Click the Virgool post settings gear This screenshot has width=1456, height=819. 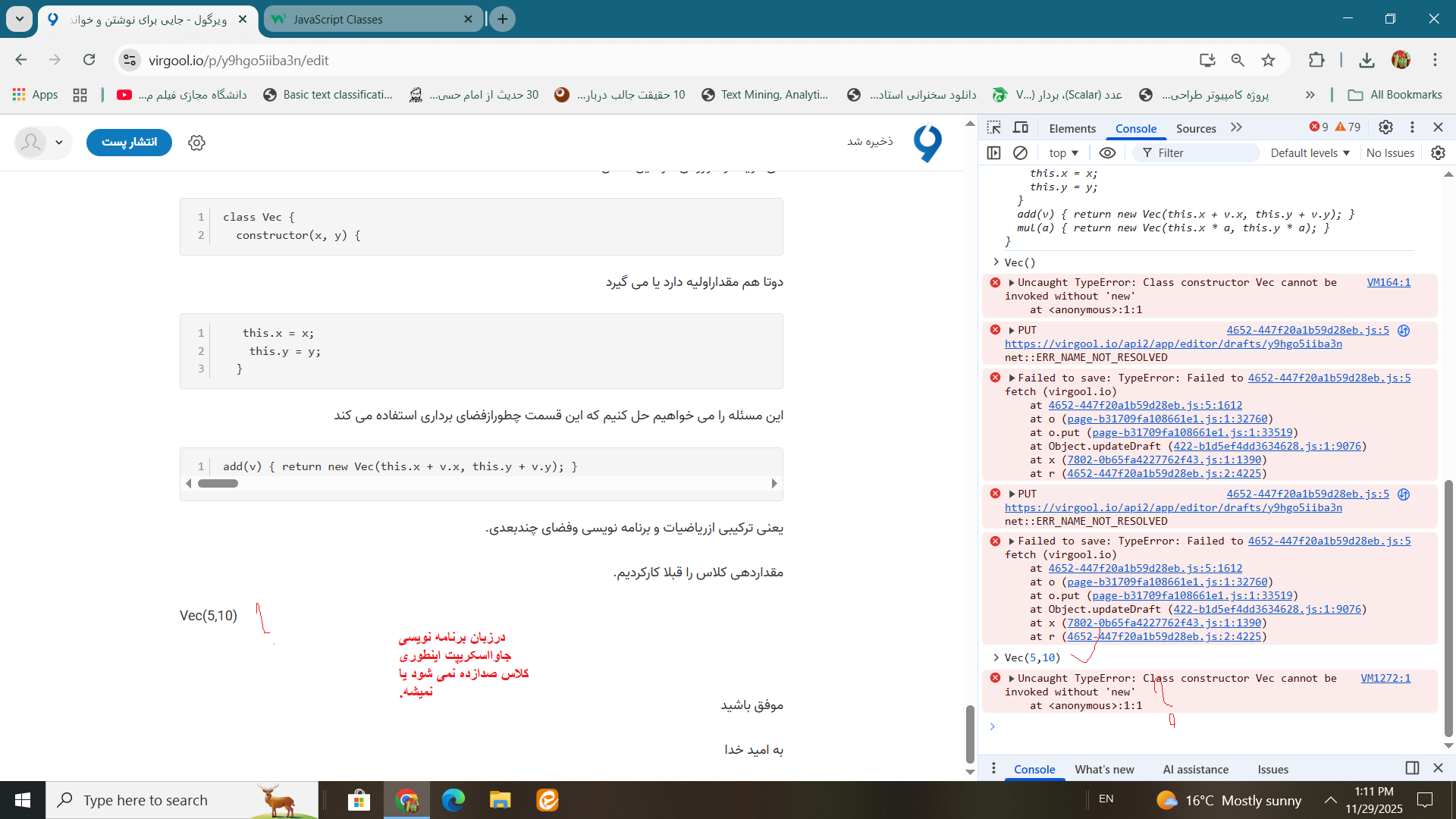[x=196, y=143]
